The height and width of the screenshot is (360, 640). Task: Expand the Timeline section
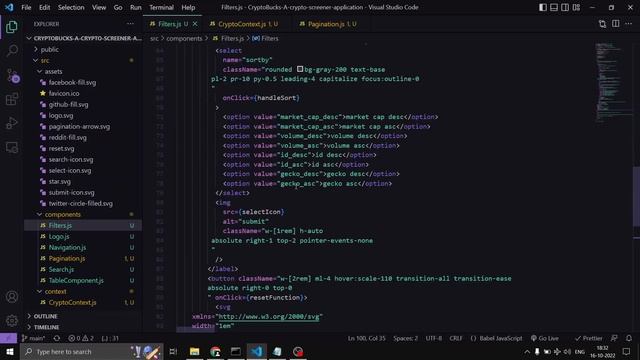coord(46,327)
